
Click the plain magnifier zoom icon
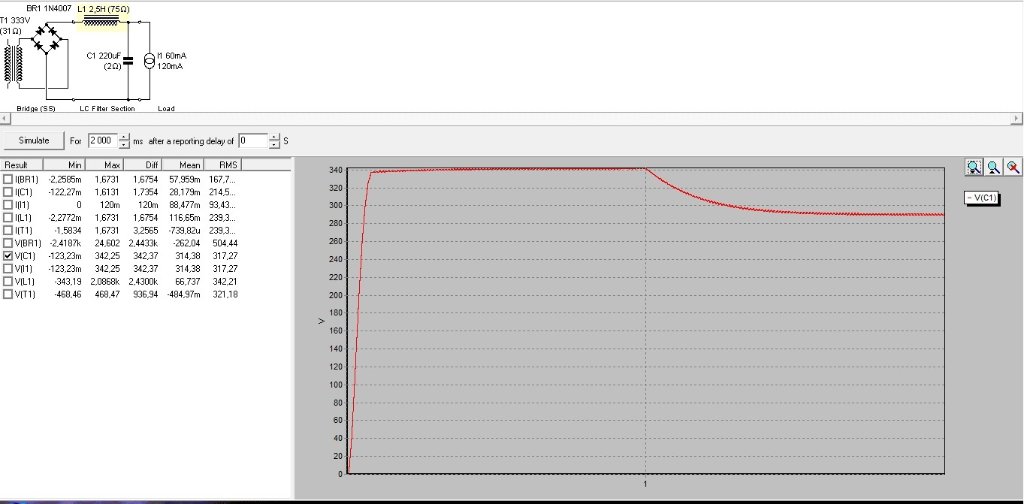coord(994,168)
